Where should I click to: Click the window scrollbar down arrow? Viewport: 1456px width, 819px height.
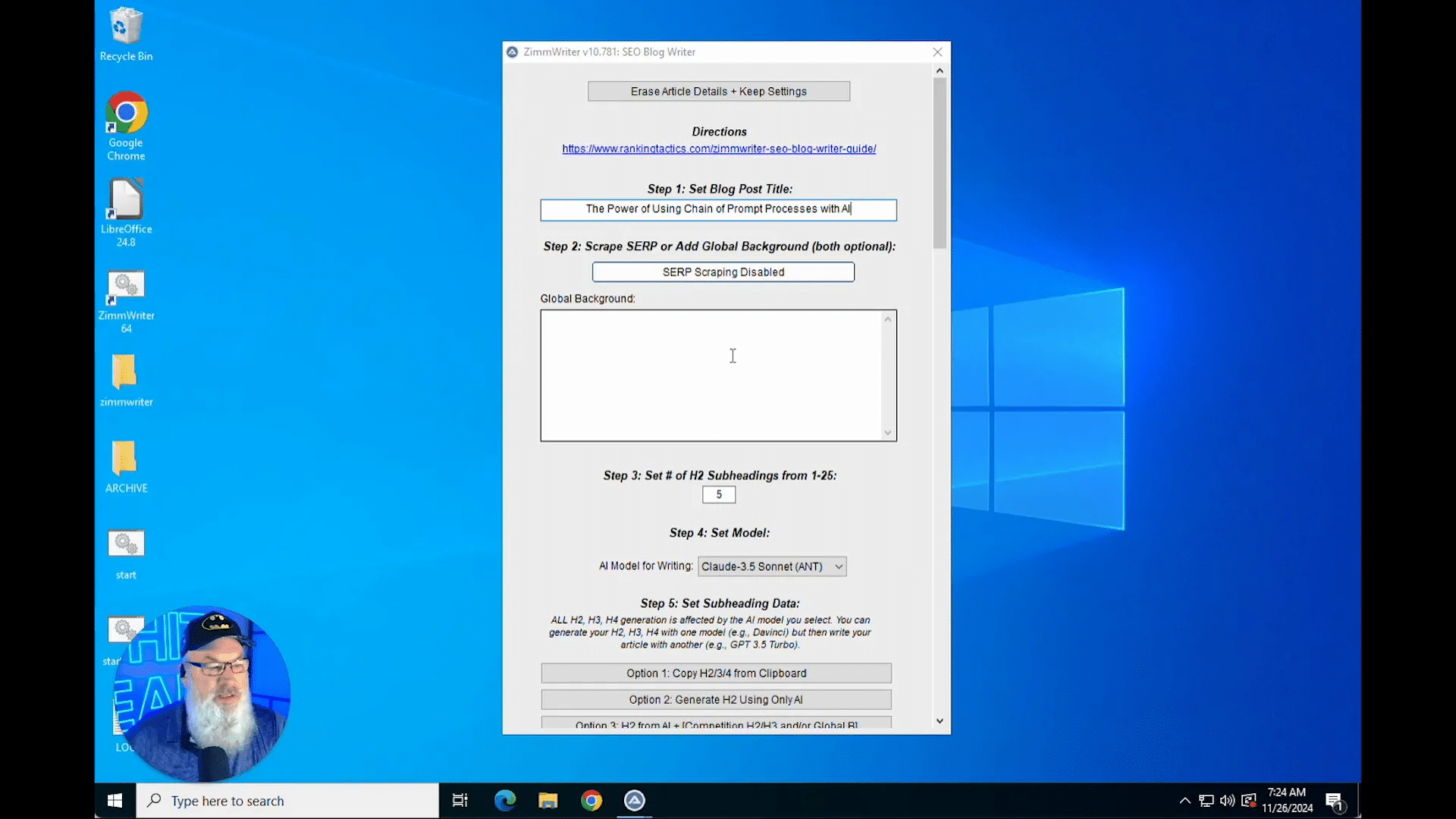coord(940,721)
